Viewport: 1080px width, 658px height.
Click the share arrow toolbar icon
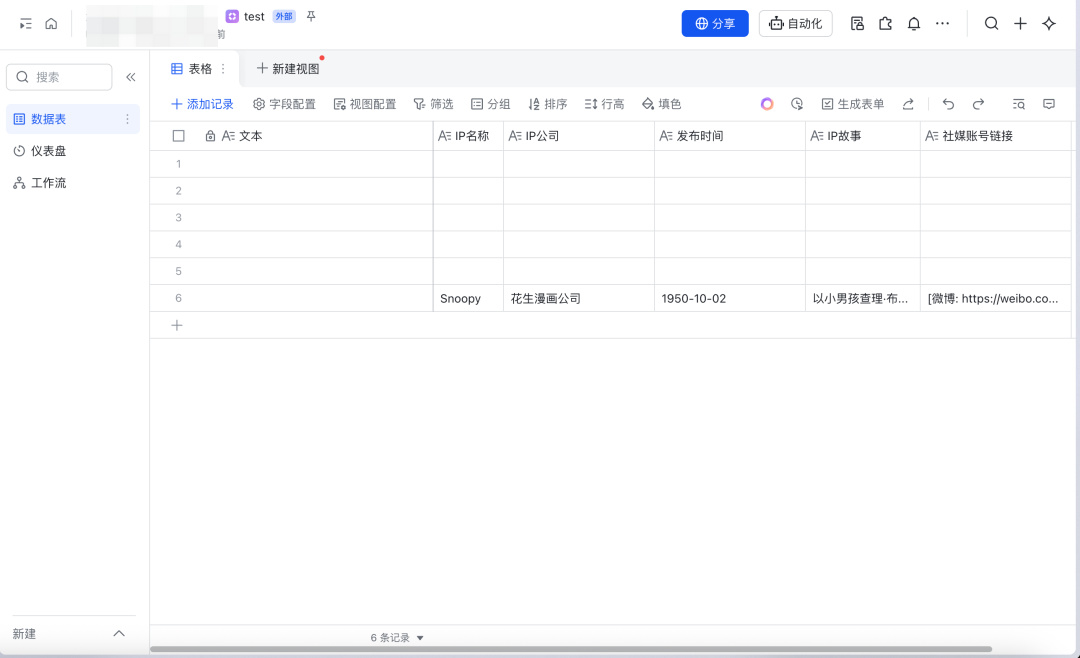pos(908,104)
